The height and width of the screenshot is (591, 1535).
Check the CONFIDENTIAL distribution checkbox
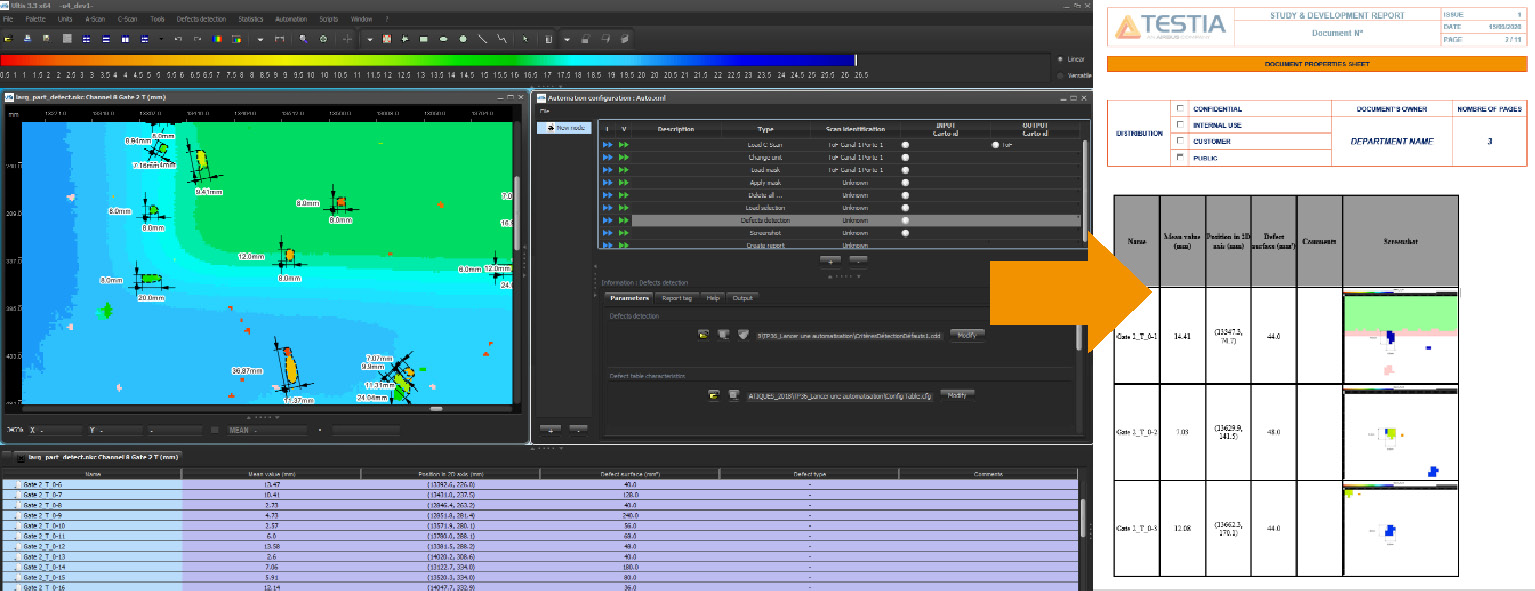click(1180, 109)
